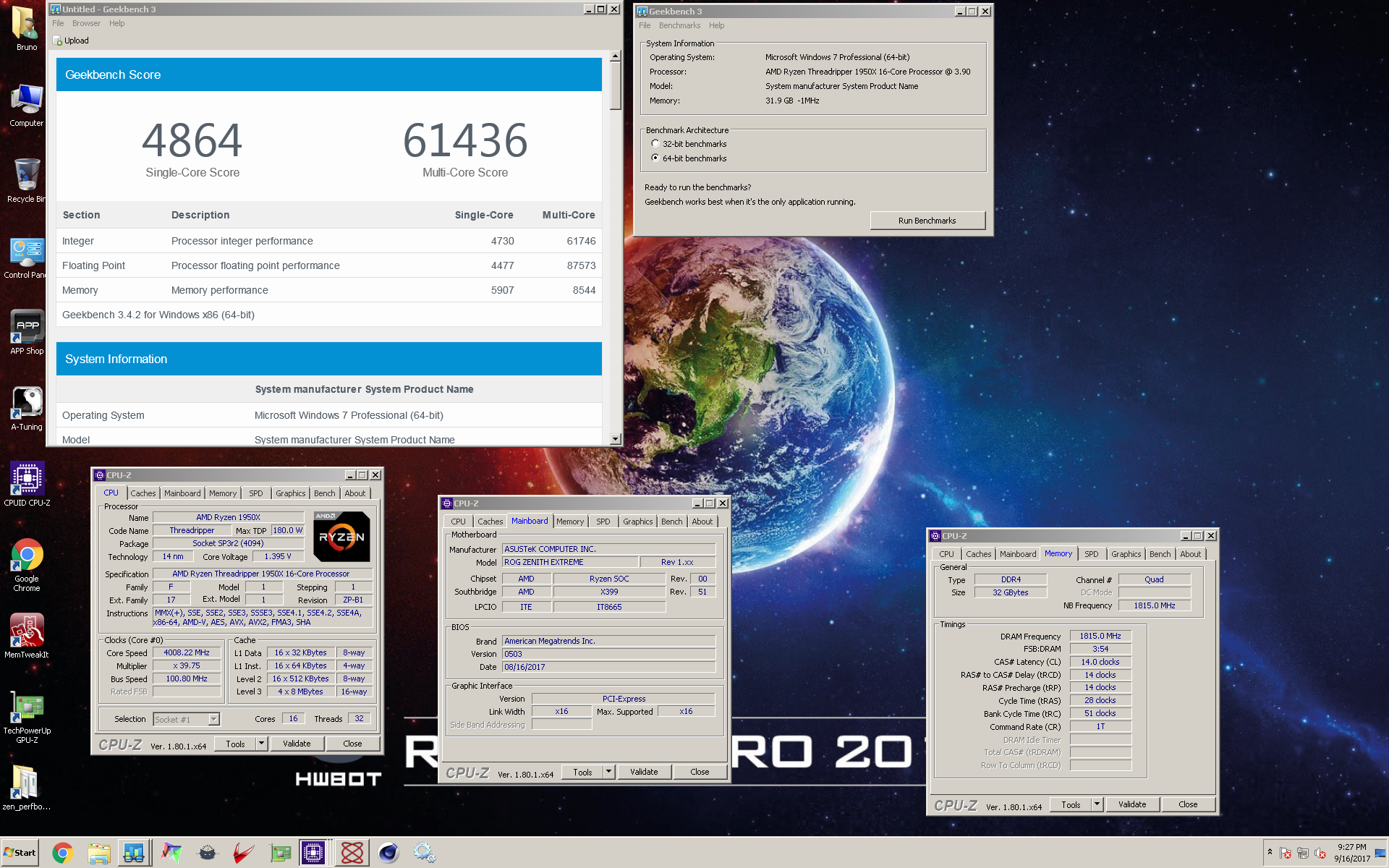Click the red knot-shaped icon in the taskbar
This screenshot has width=1389, height=868.
click(352, 854)
